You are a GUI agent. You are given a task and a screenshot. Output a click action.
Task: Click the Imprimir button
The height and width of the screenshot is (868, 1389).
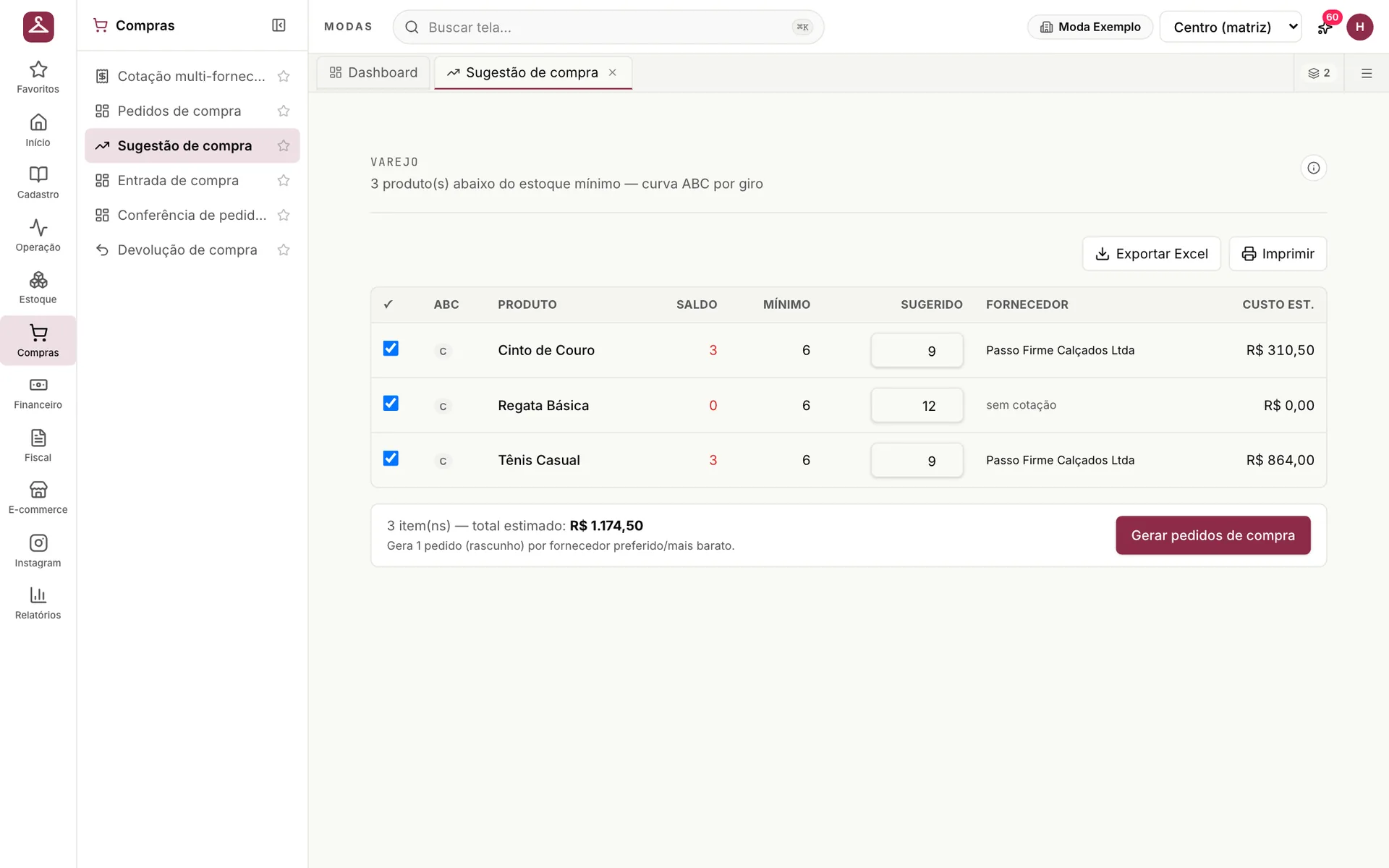(x=1278, y=254)
